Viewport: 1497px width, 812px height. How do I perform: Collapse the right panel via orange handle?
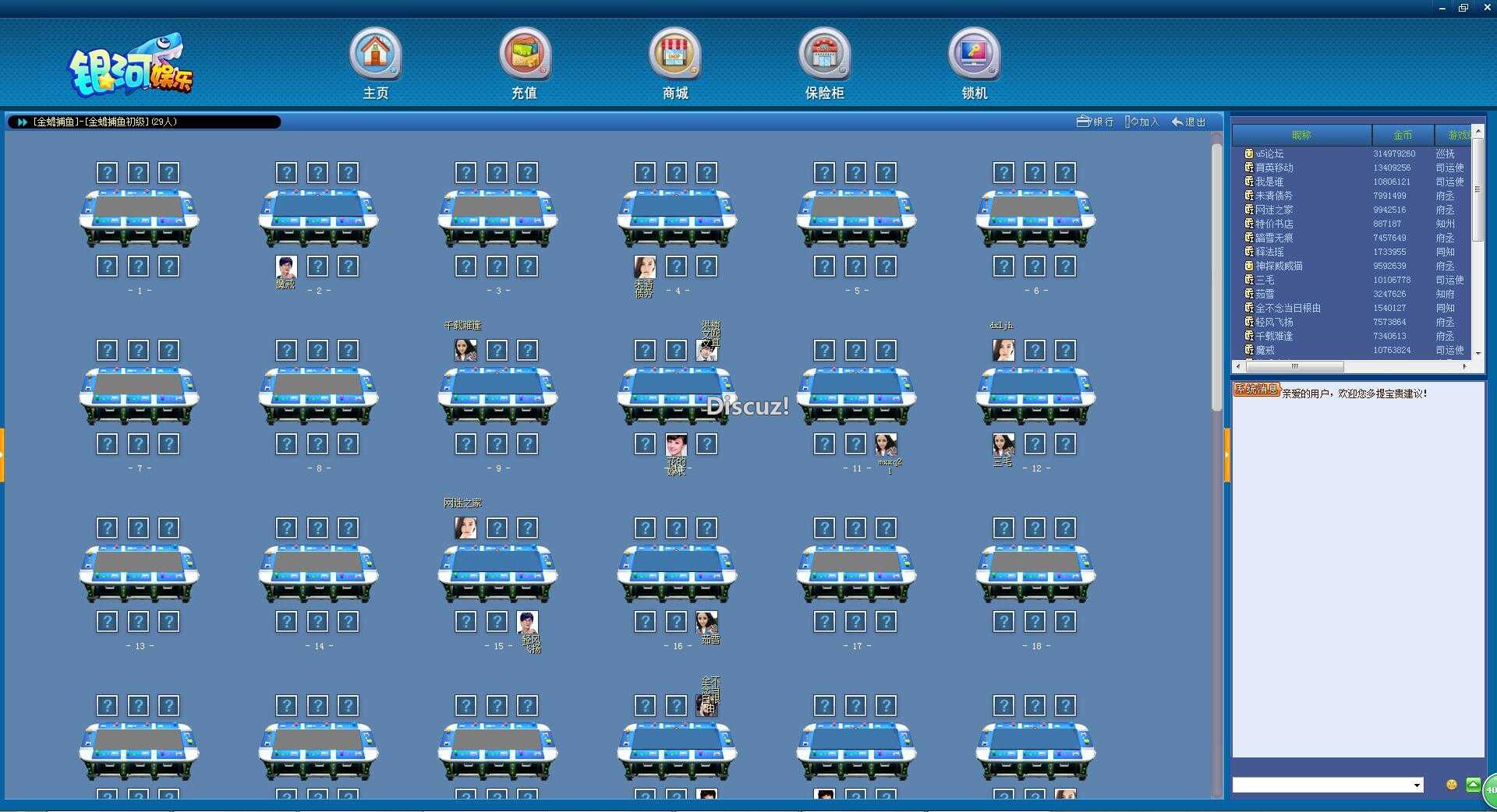coord(1226,454)
